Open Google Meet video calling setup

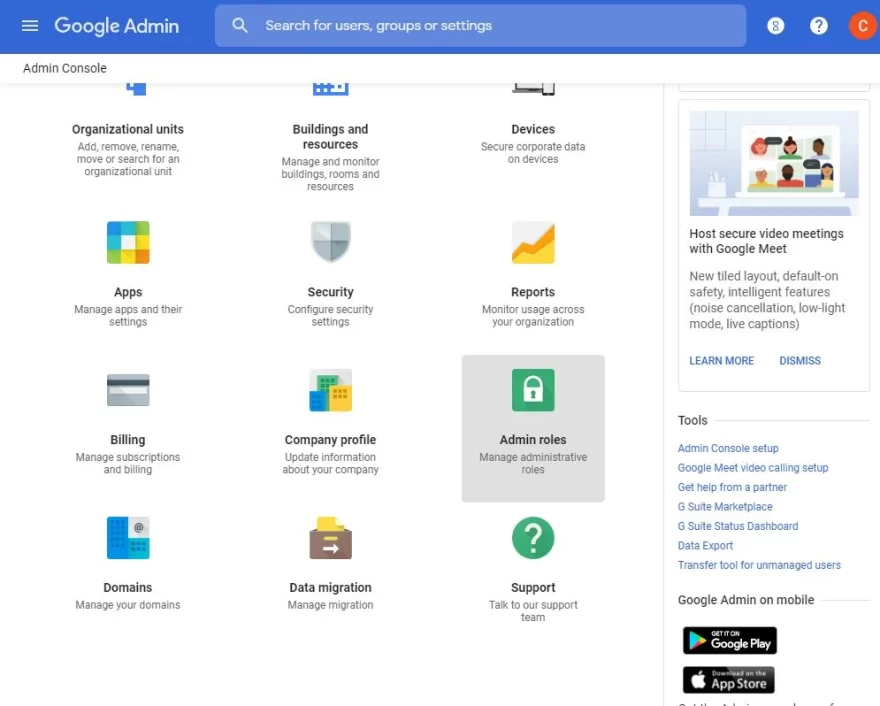point(753,467)
